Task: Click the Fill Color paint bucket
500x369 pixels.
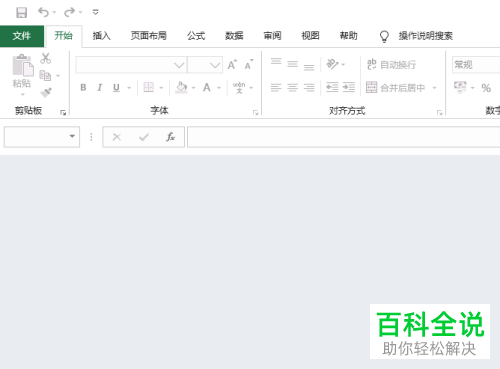Action: [x=181, y=87]
